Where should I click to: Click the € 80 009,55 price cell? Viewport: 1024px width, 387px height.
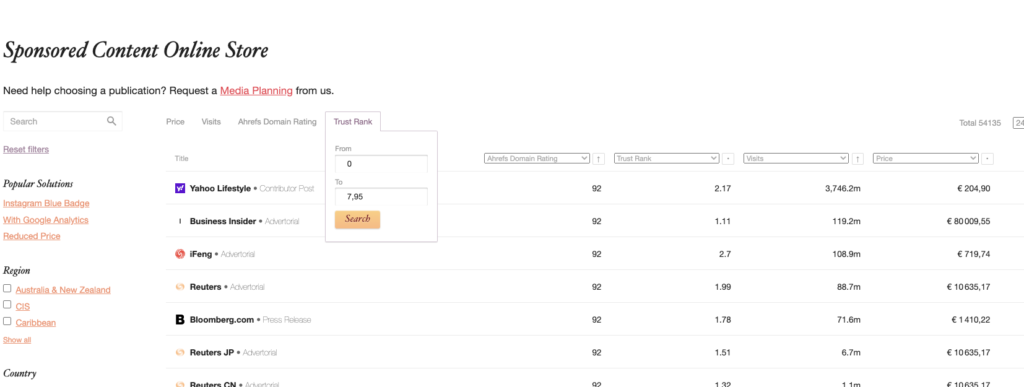click(968, 221)
